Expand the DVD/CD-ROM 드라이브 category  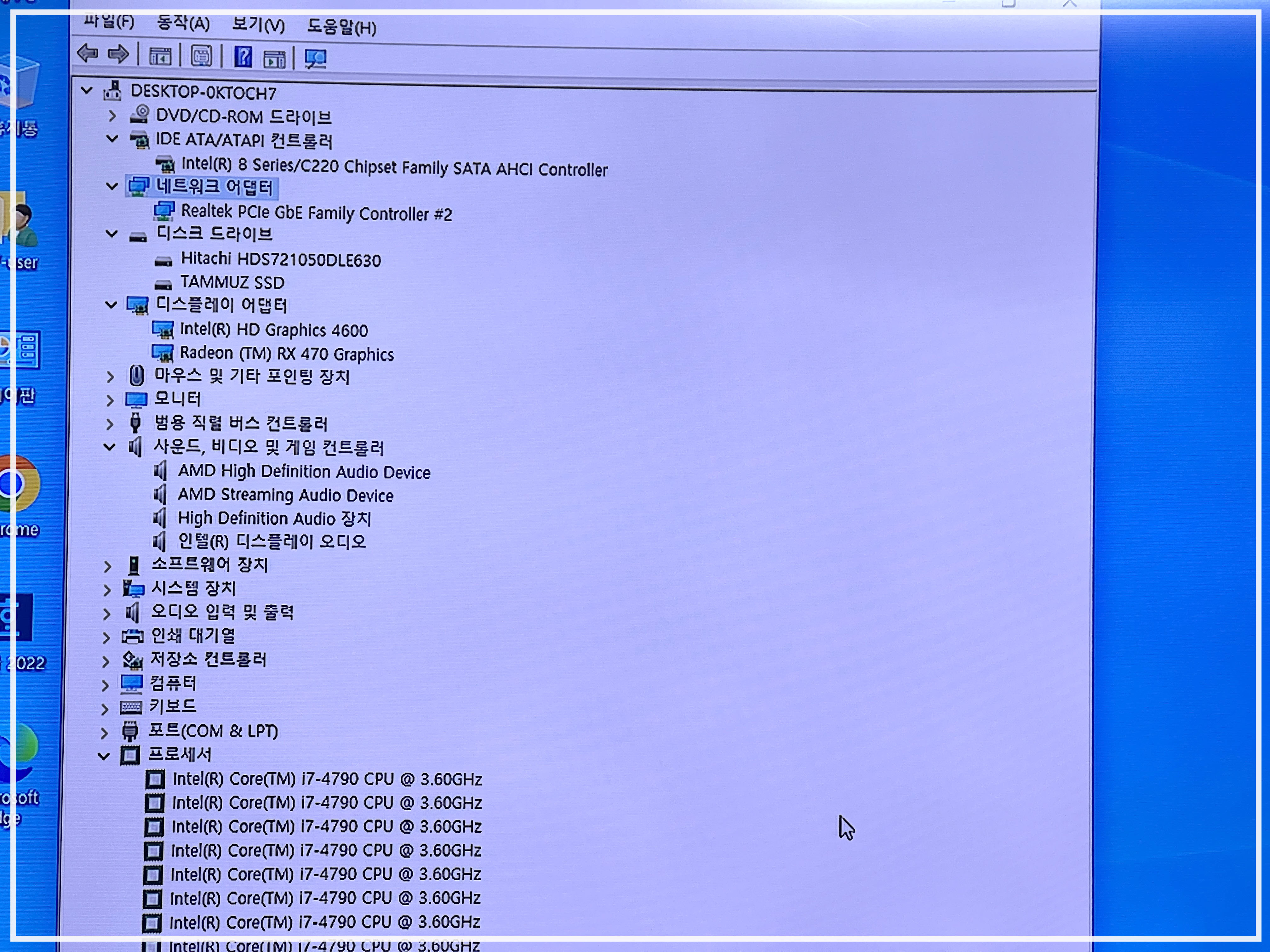[x=112, y=116]
